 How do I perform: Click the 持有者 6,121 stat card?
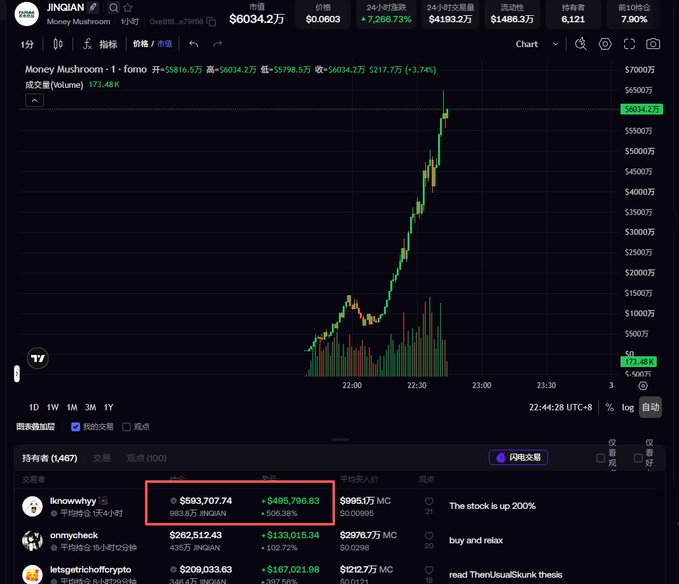573,14
